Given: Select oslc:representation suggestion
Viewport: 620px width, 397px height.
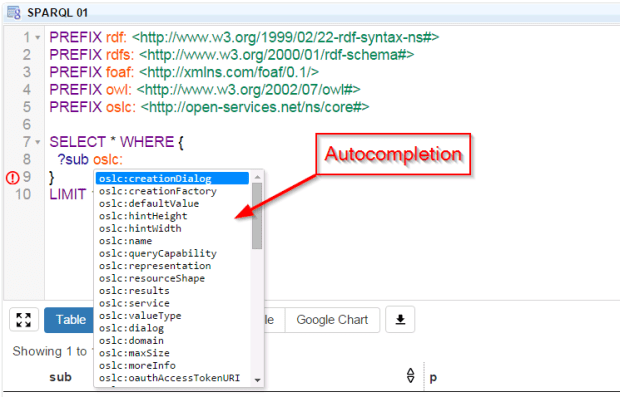Looking at the screenshot, I should tap(172, 266).
